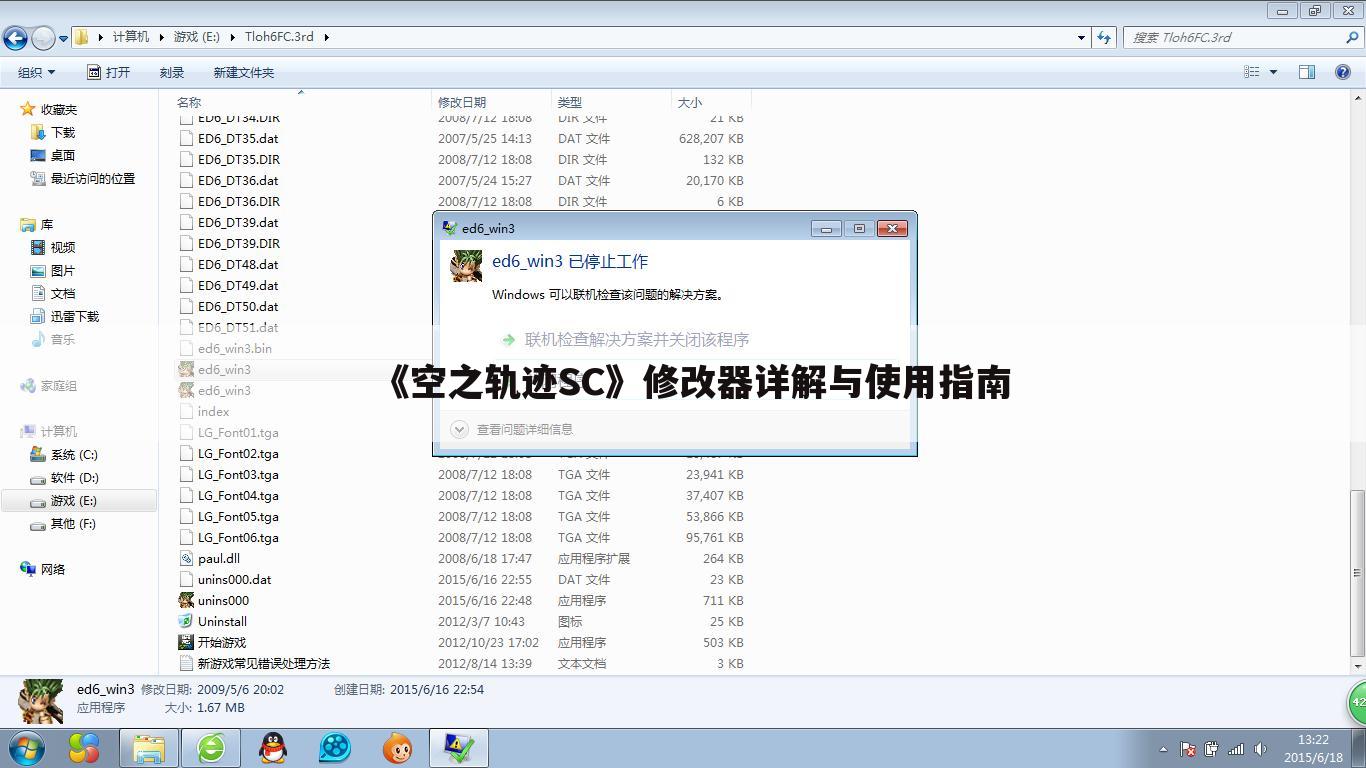Select file ED6_DT35.dat
The image size is (1366, 768).
(x=238, y=138)
